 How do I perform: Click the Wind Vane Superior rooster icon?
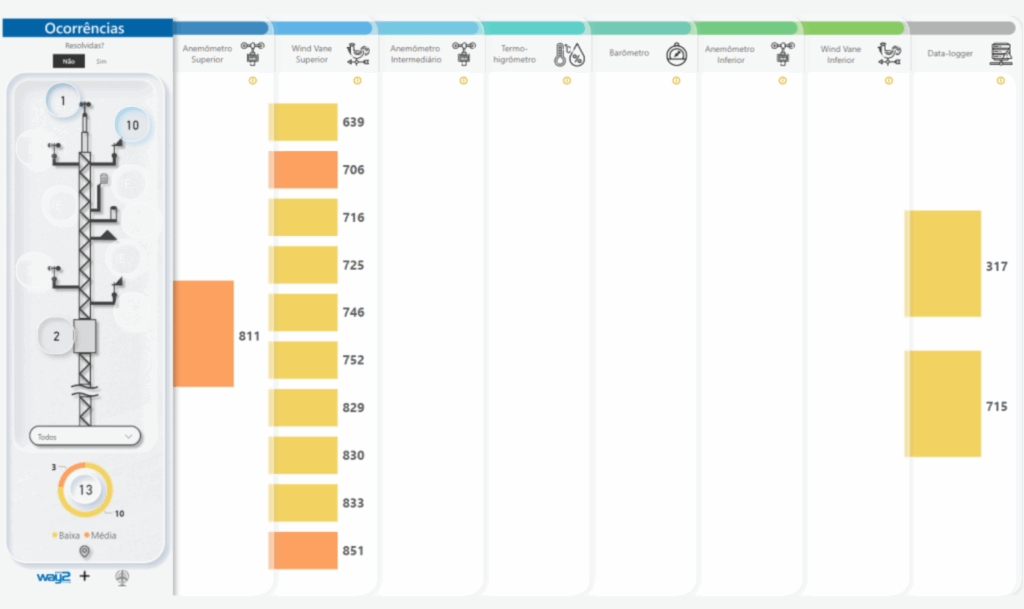[357, 53]
